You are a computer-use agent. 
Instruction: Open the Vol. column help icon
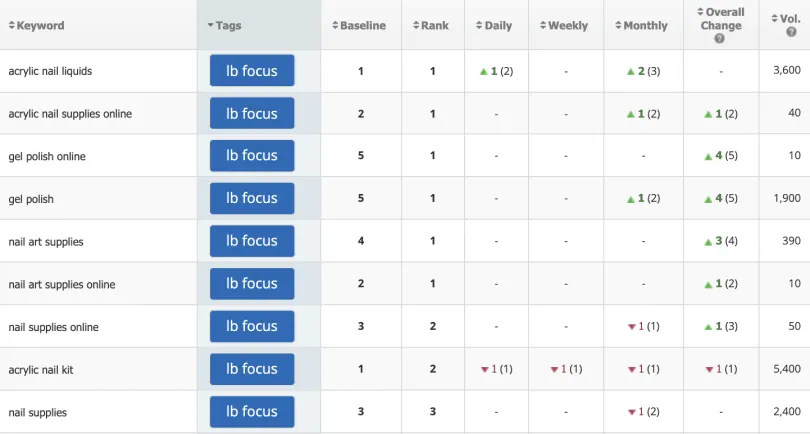coord(791,32)
